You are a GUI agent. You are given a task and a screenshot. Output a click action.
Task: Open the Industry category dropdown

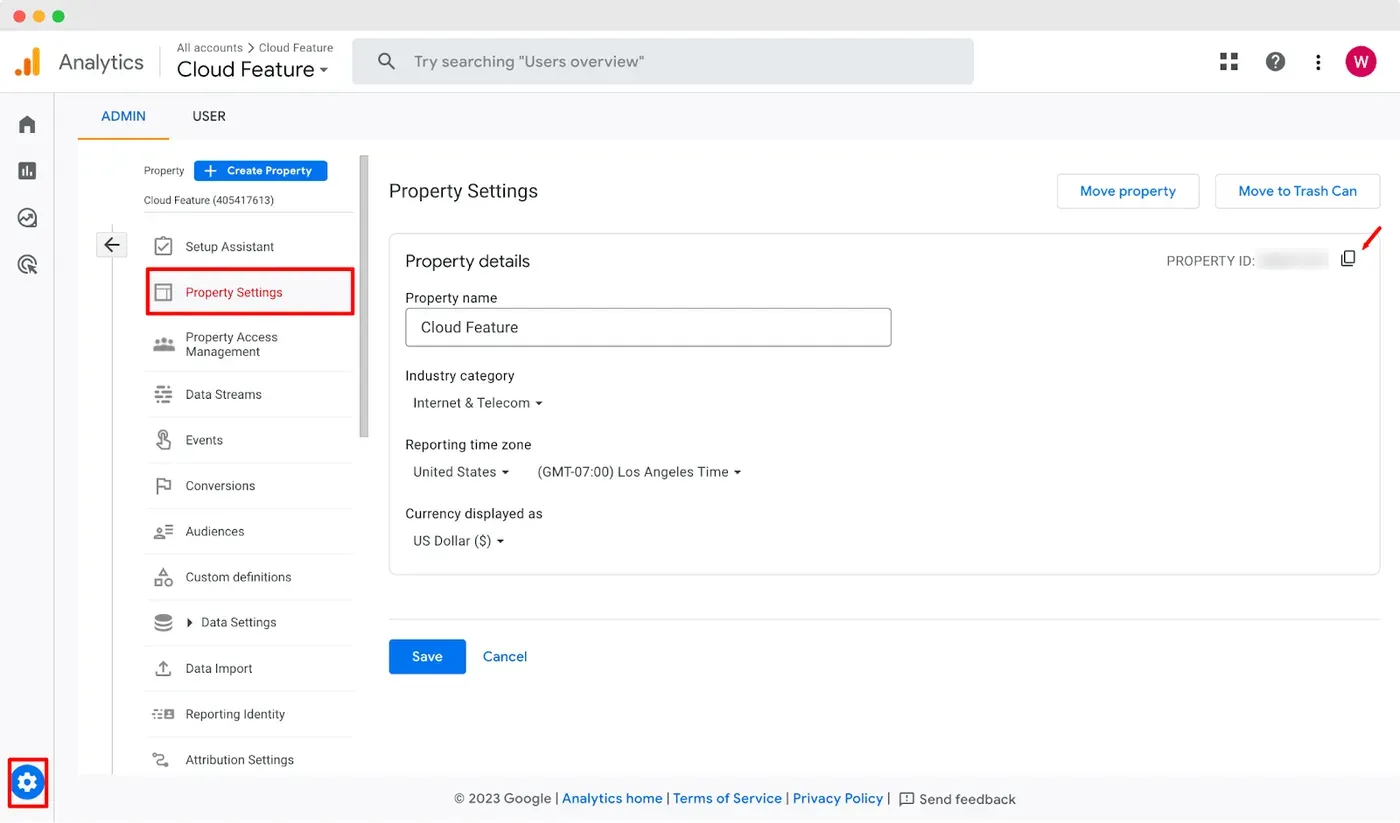(477, 403)
